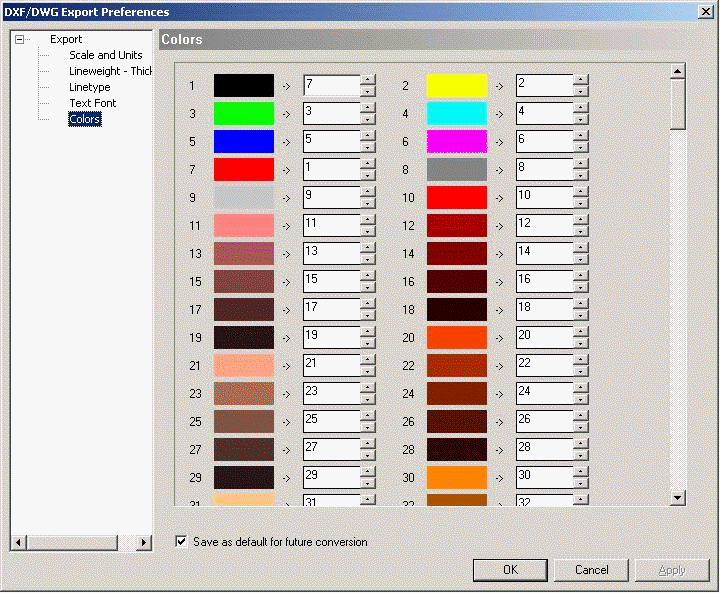Click color list scrollbar down arrow
720x593 pixels.
[677, 497]
